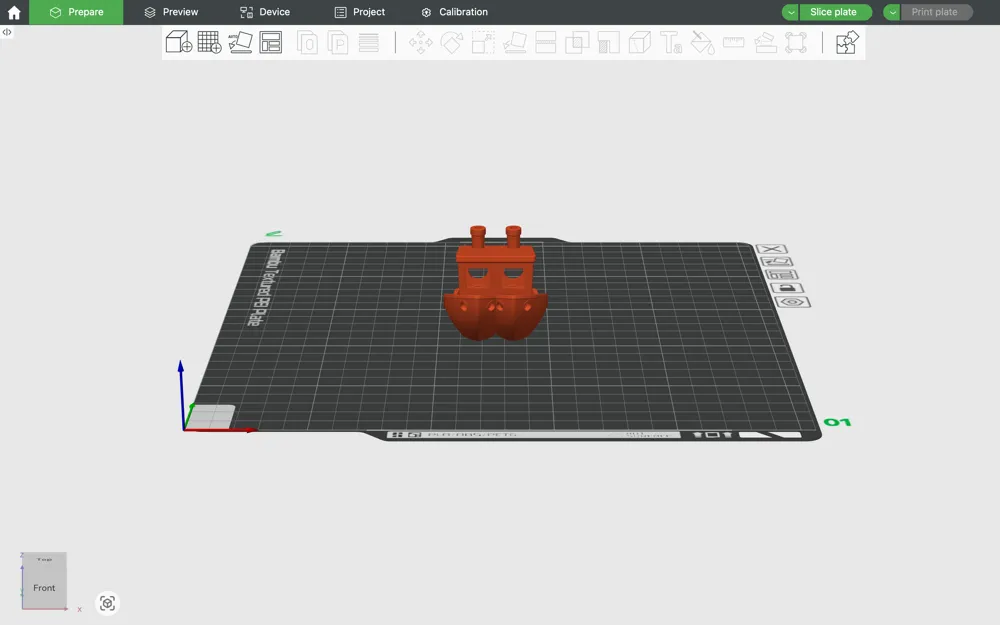1000x625 pixels.
Task: Auto orient objects on this plate
Action: click(x=776, y=261)
